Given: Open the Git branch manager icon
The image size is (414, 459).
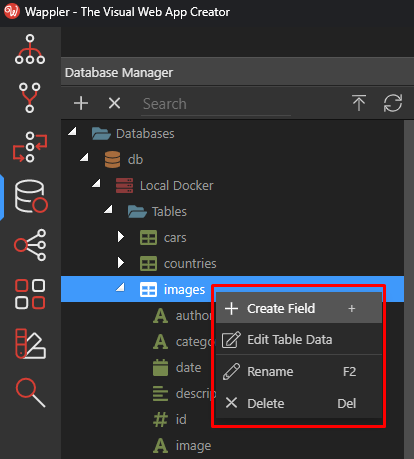Looking at the screenshot, I should [30, 98].
